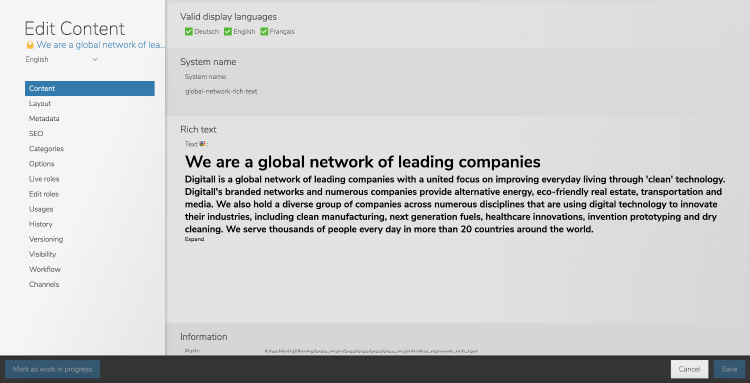Viewport: 750px width, 383px height.
Task: Click the System name section heading
Action: 208,62
